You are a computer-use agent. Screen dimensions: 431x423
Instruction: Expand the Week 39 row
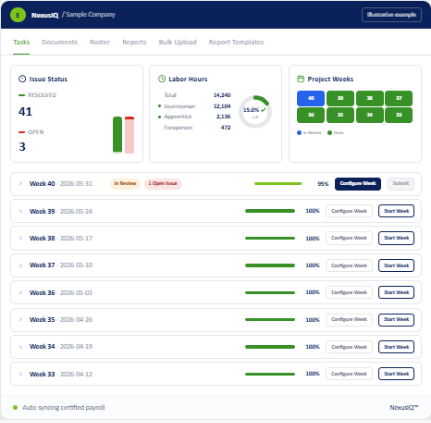pos(20,211)
